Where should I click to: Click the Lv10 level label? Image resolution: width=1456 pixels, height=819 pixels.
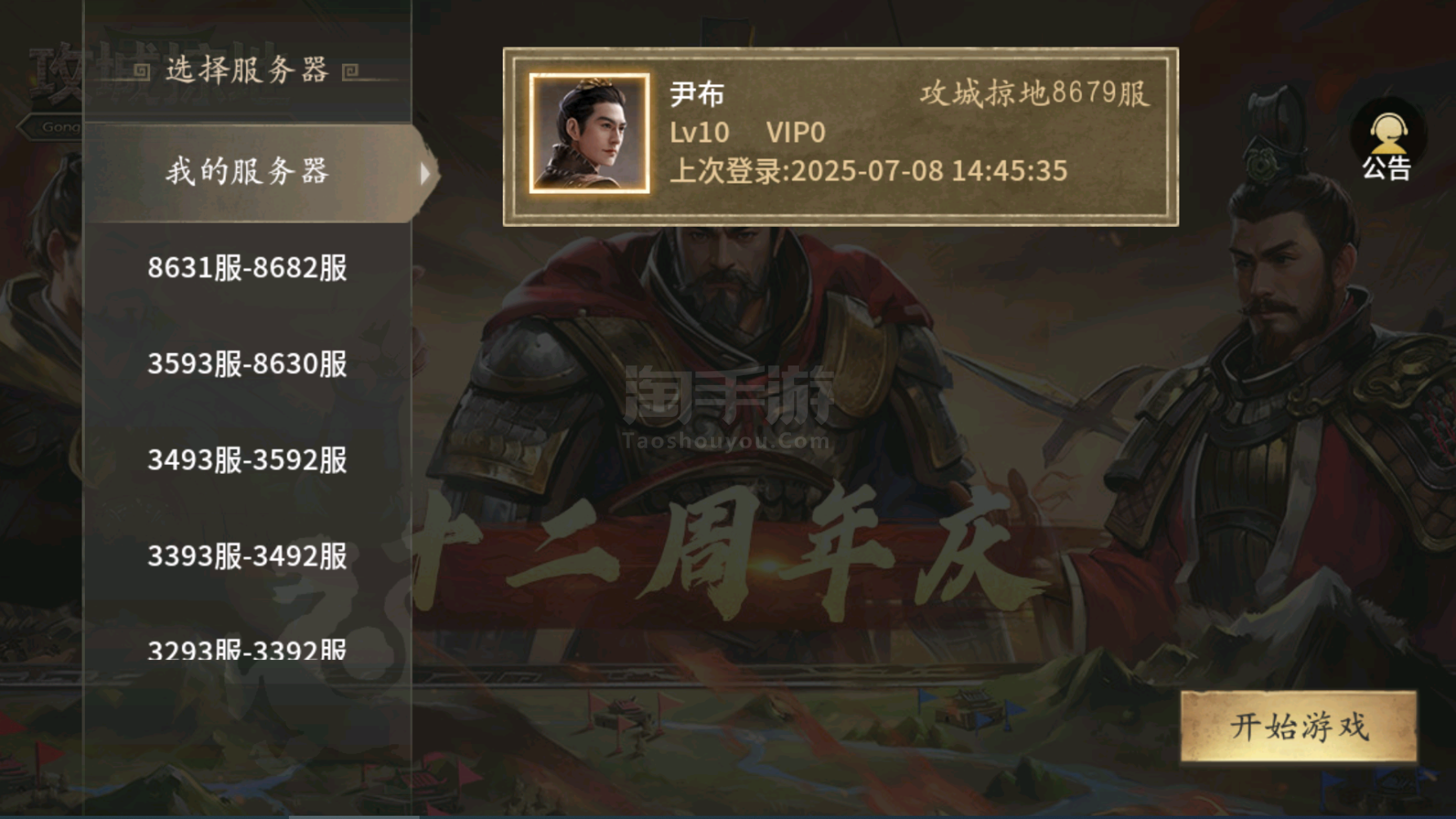click(699, 132)
